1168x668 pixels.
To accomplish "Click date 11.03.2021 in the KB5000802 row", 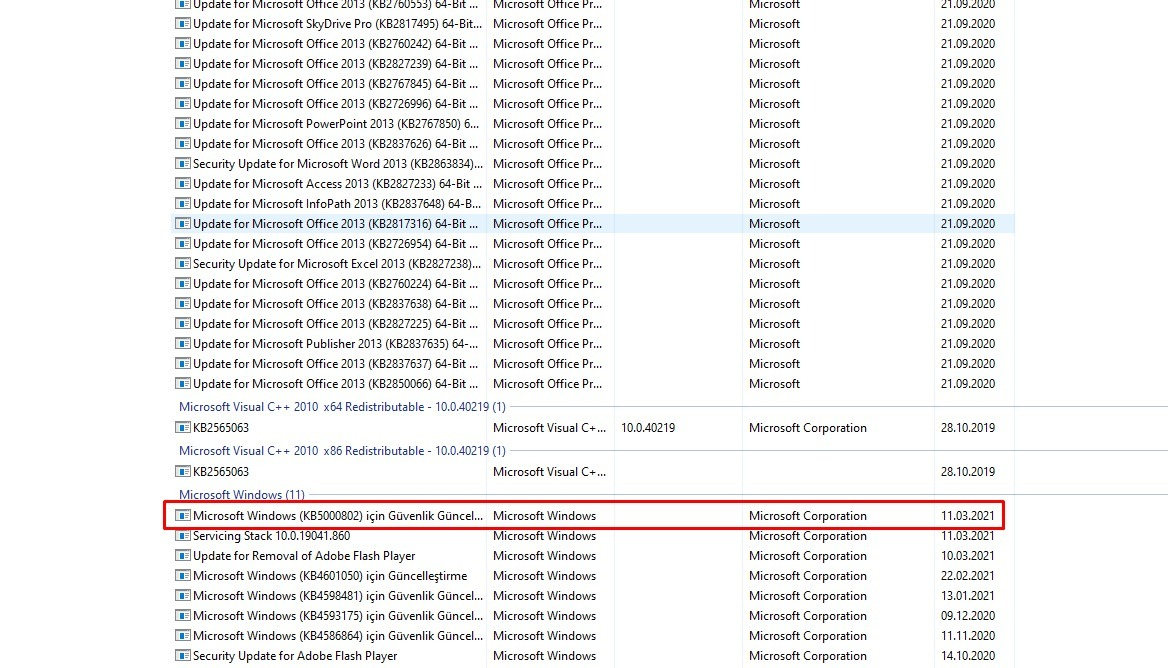I will [968, 515].
